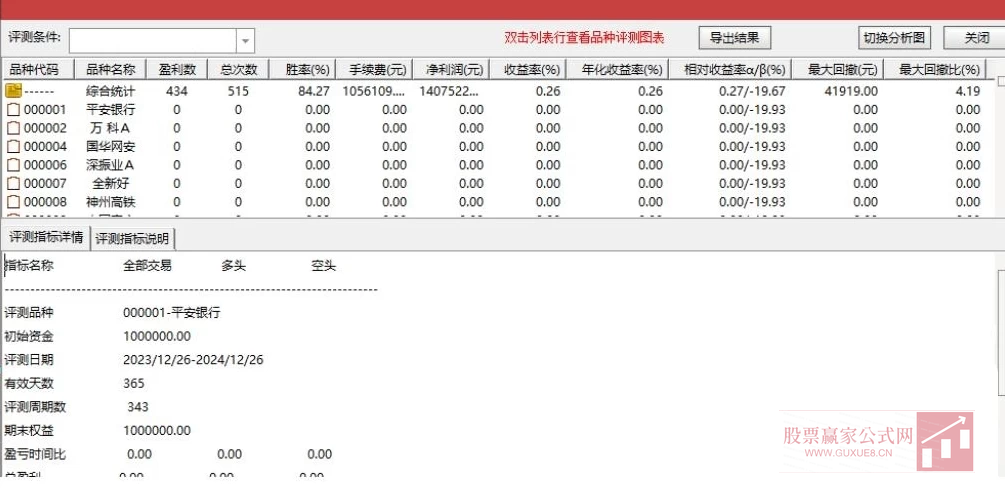The height and width of the screenshot is (504, 1005).
Task: Click the 导出结果 button
Action: point(735,38)
